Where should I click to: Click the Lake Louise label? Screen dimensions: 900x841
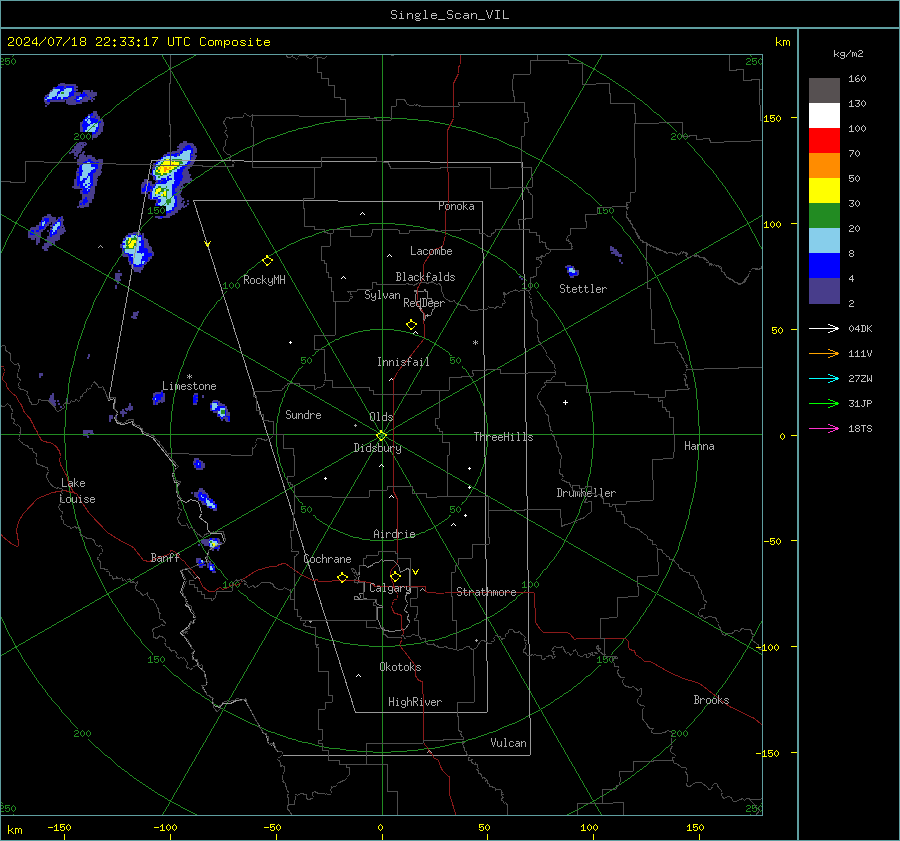77,491
